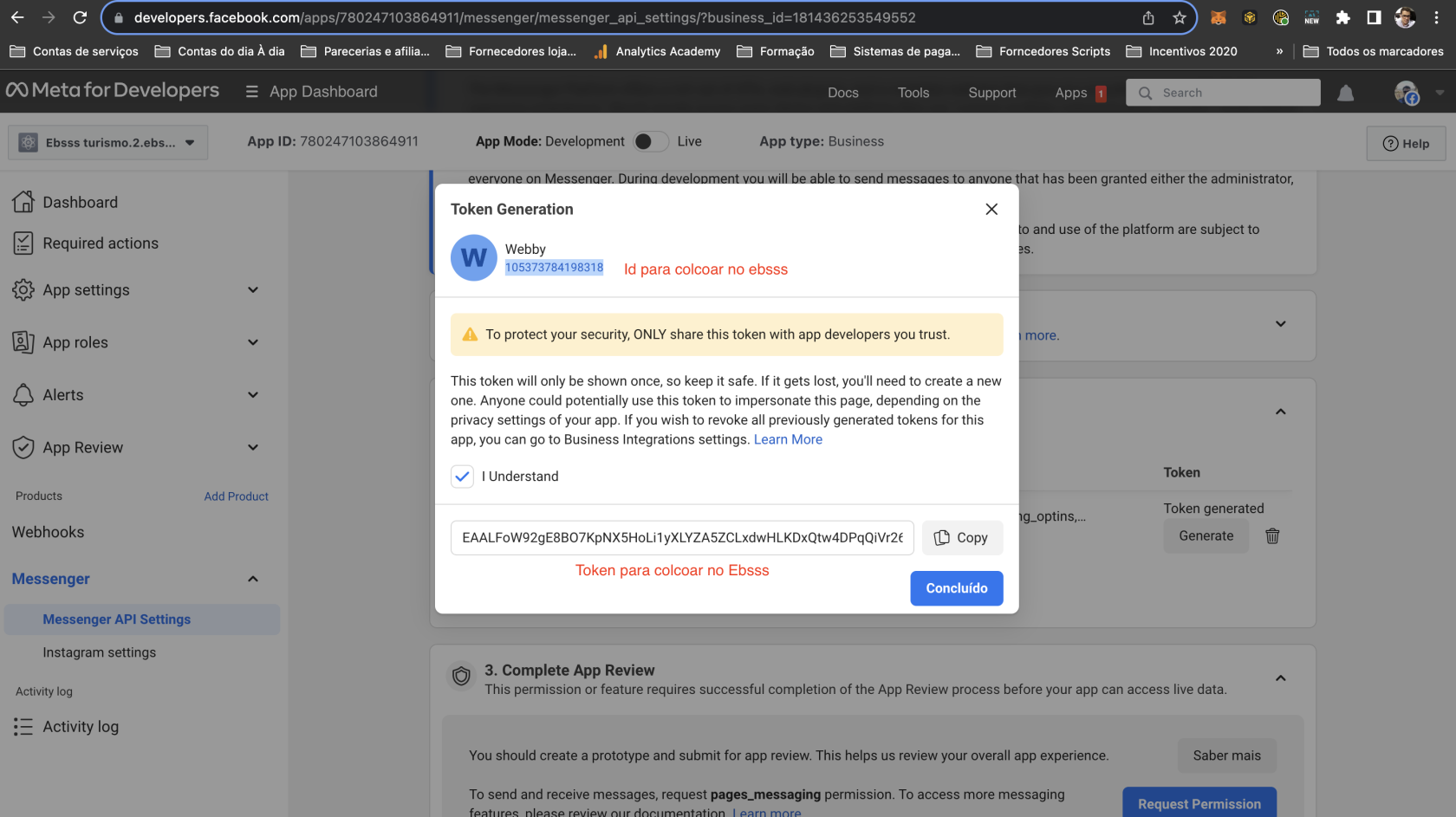1456x817 pixels.
Task: Click the generated token text field
Action: 682,538
